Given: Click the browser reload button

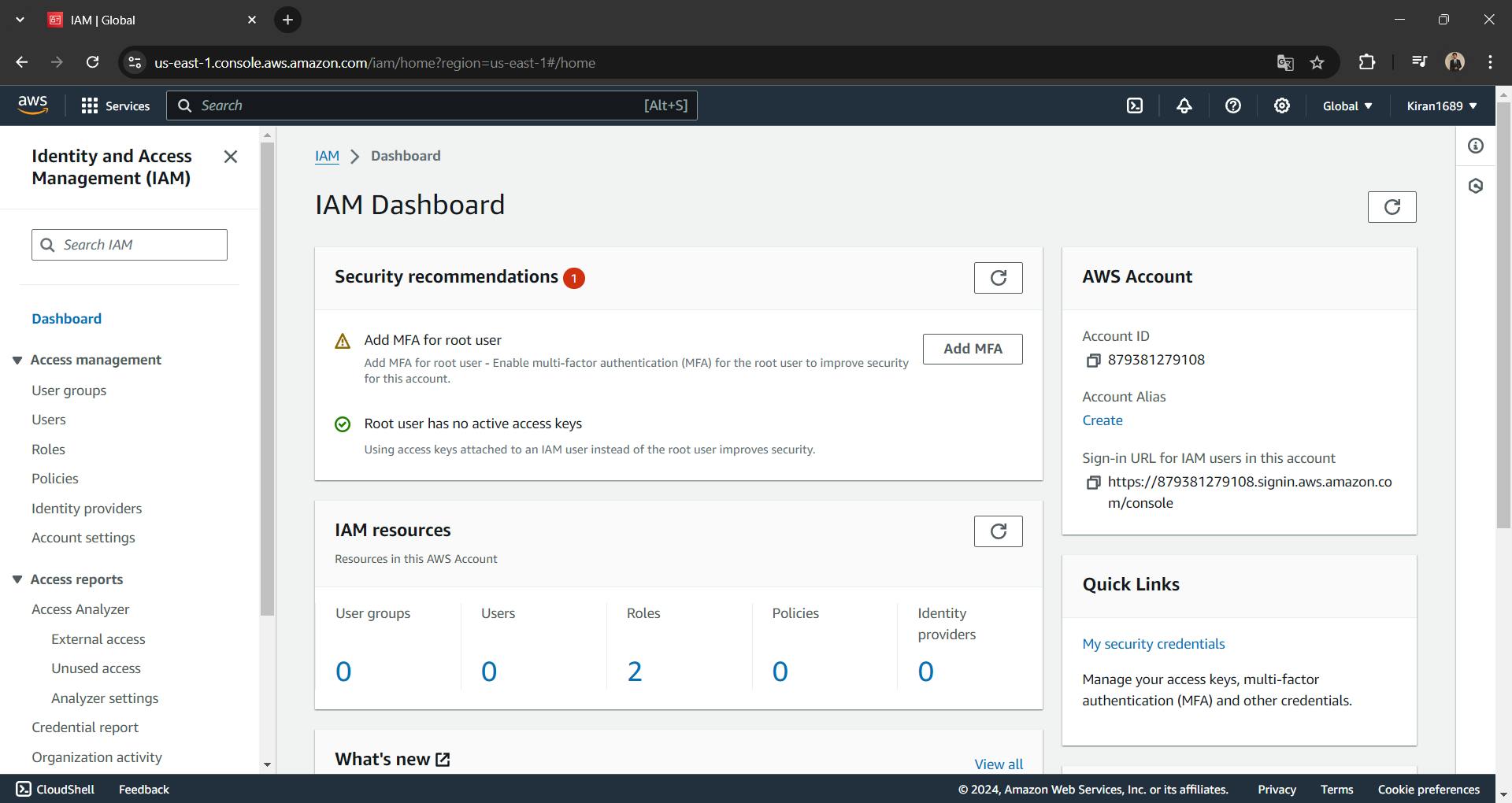Looking at the screenshot, I should coord(92,62).
